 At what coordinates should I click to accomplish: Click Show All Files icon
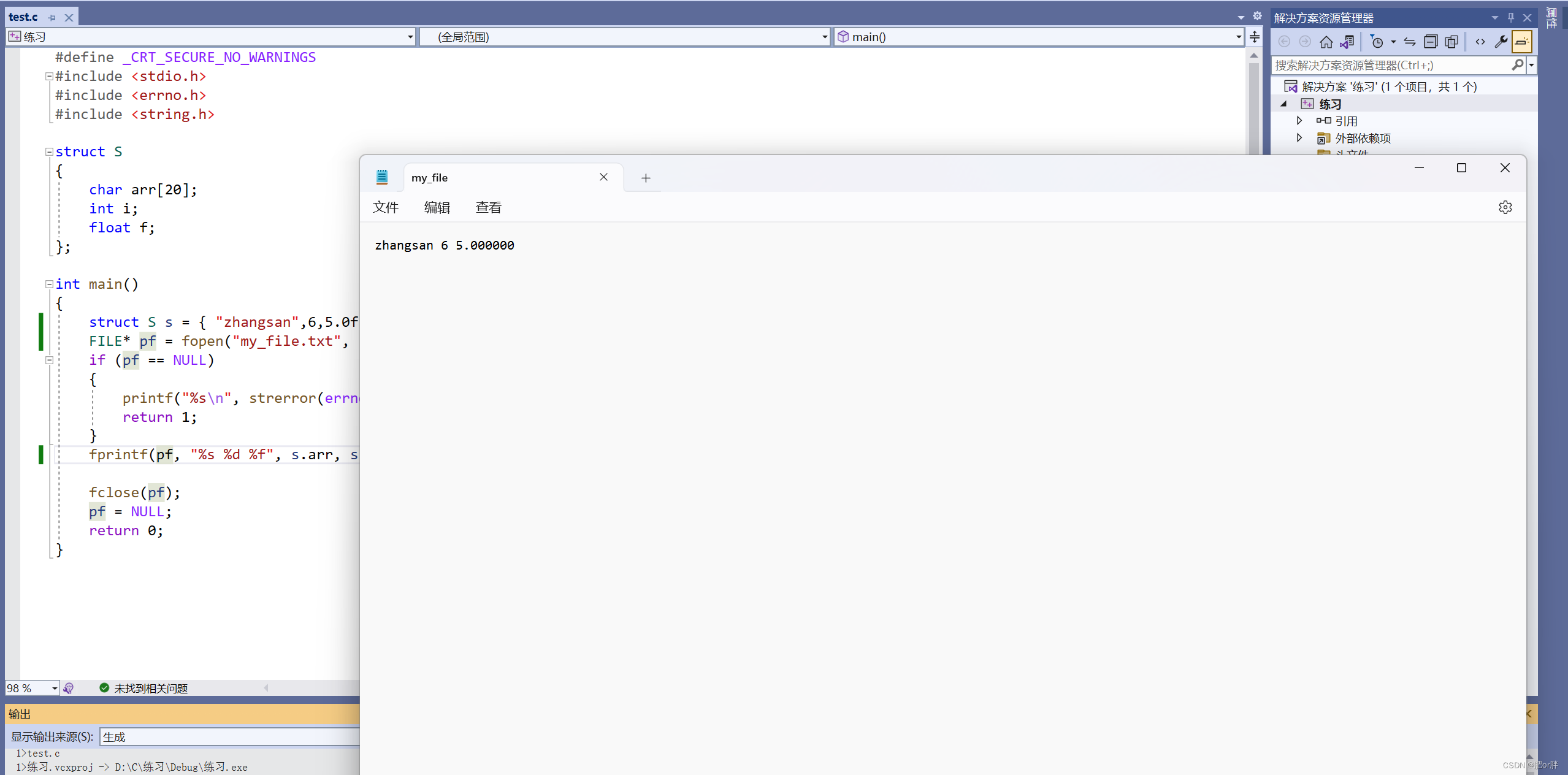[x=1451, y=42]
